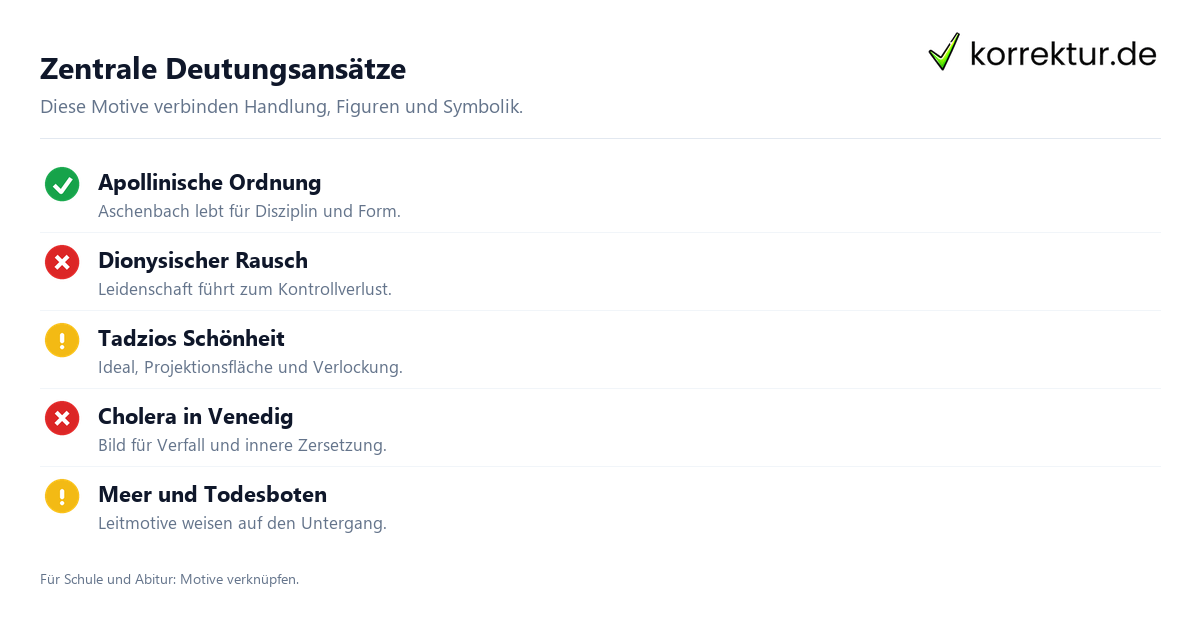Click subtitle about Handlung, Figuren und Symbolik

pos(281,107)
